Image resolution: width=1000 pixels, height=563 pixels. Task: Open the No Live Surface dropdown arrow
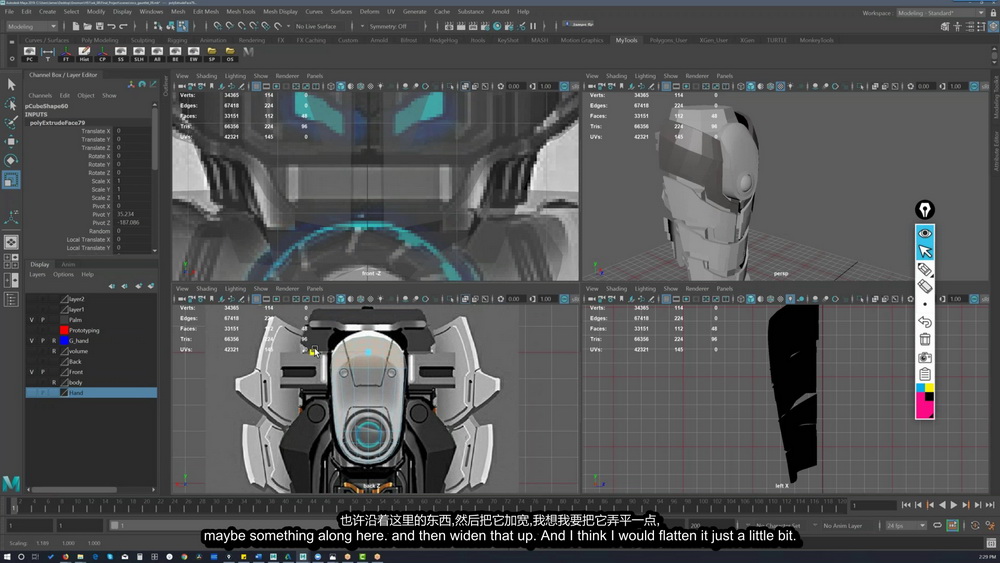(288, 26)
